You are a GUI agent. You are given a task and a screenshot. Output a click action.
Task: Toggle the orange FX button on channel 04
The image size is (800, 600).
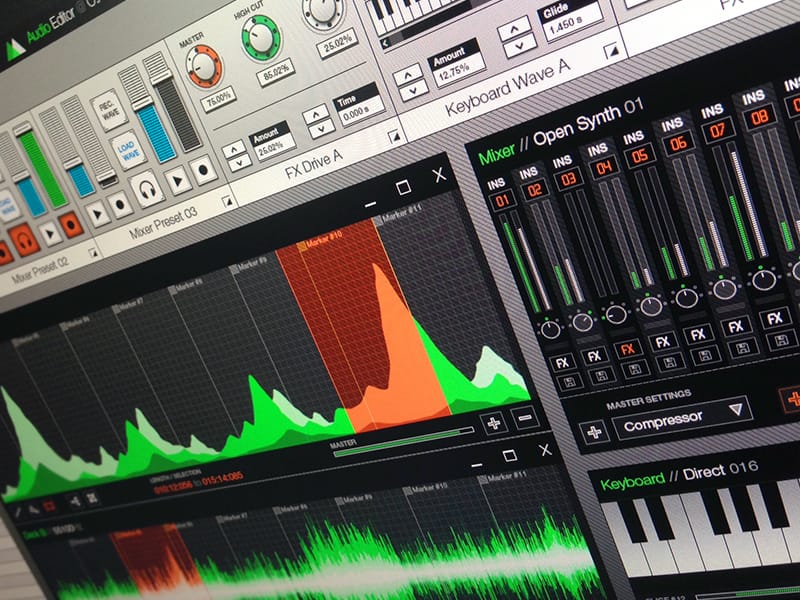(x=628, y=349)
